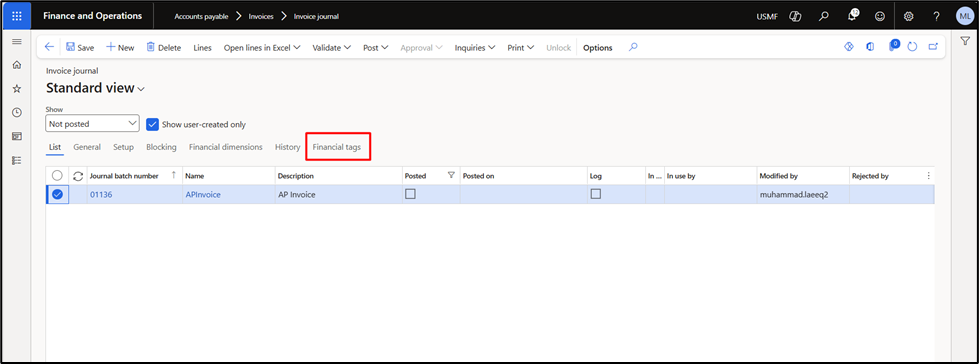Open in Microsoft Office icon
This screenshot has height=364, width=979.
pos(870,47)
